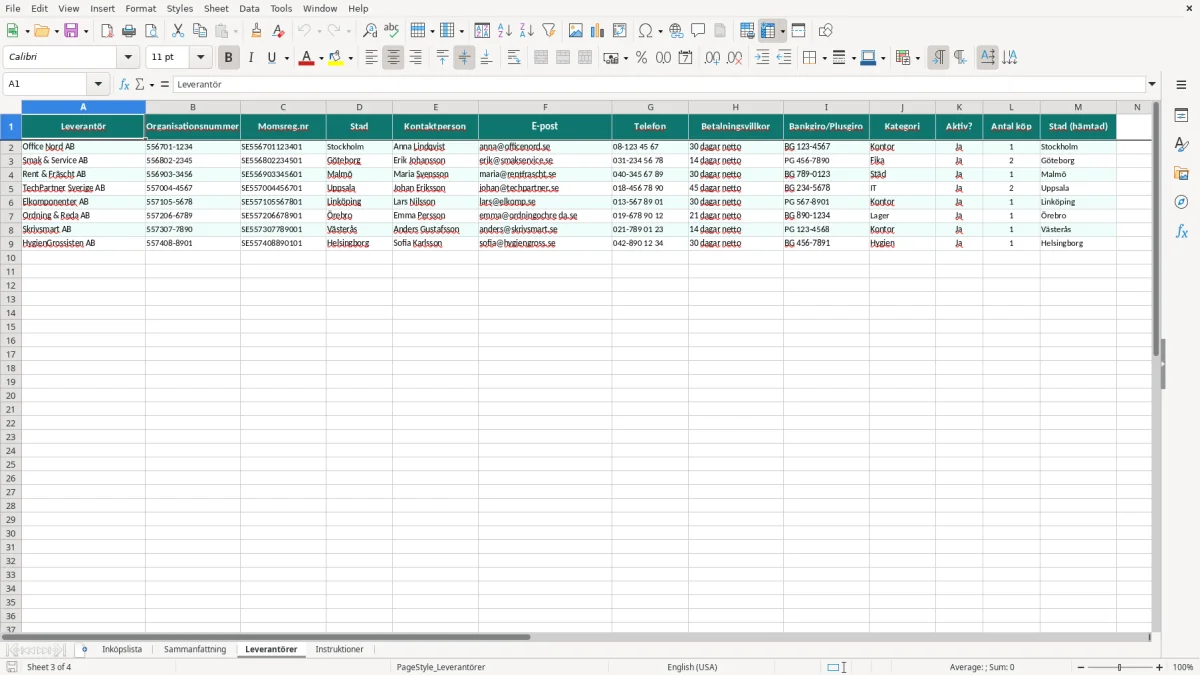The height and width of the screenshot is (675, 1200).
Task: Open font color dropdown arrow
Action: pos(321,58)
